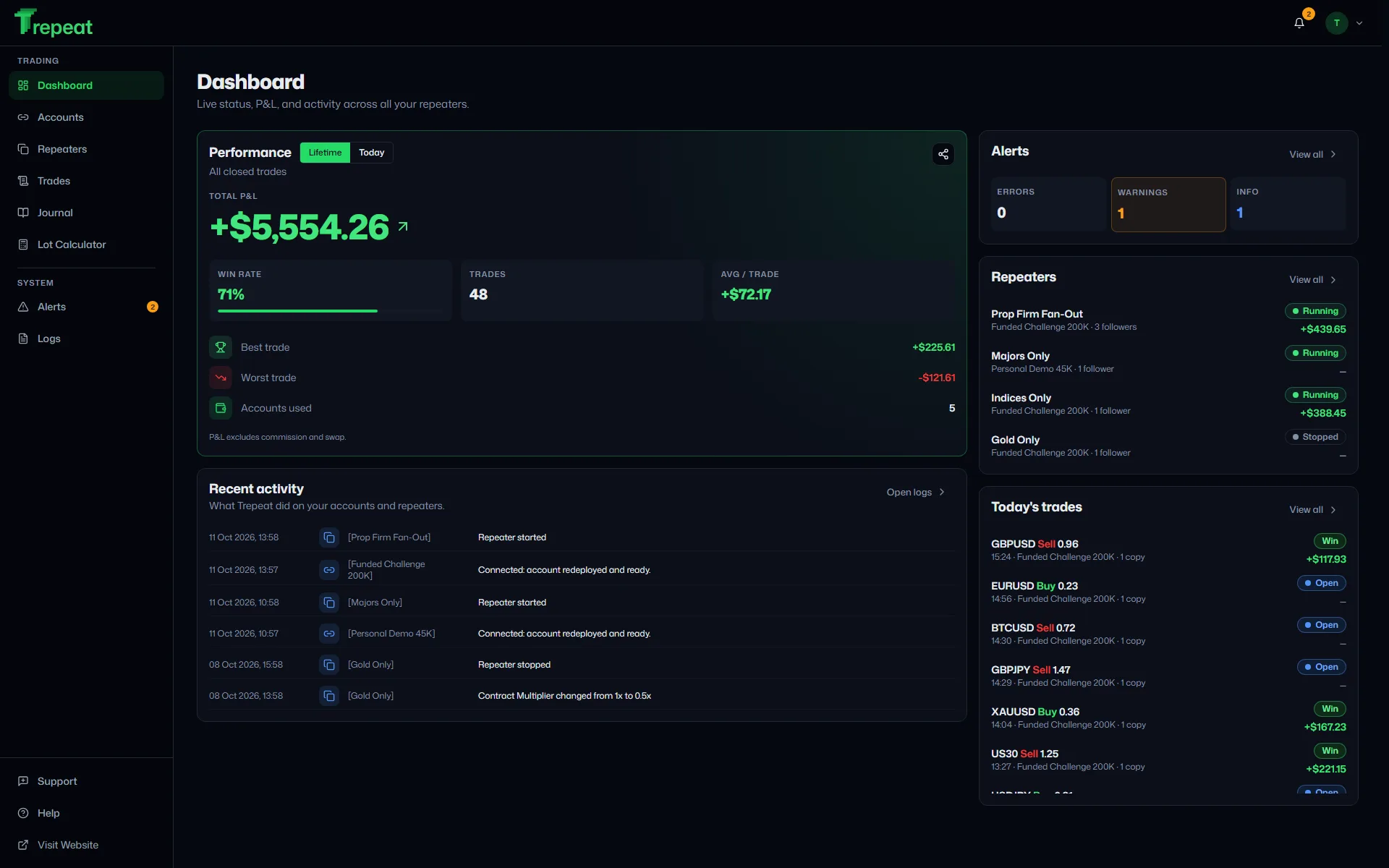This screenshot has height=868, width=1389.
Task: Click repeater icon on Repeater stopped row
Action: coord(329,665)
